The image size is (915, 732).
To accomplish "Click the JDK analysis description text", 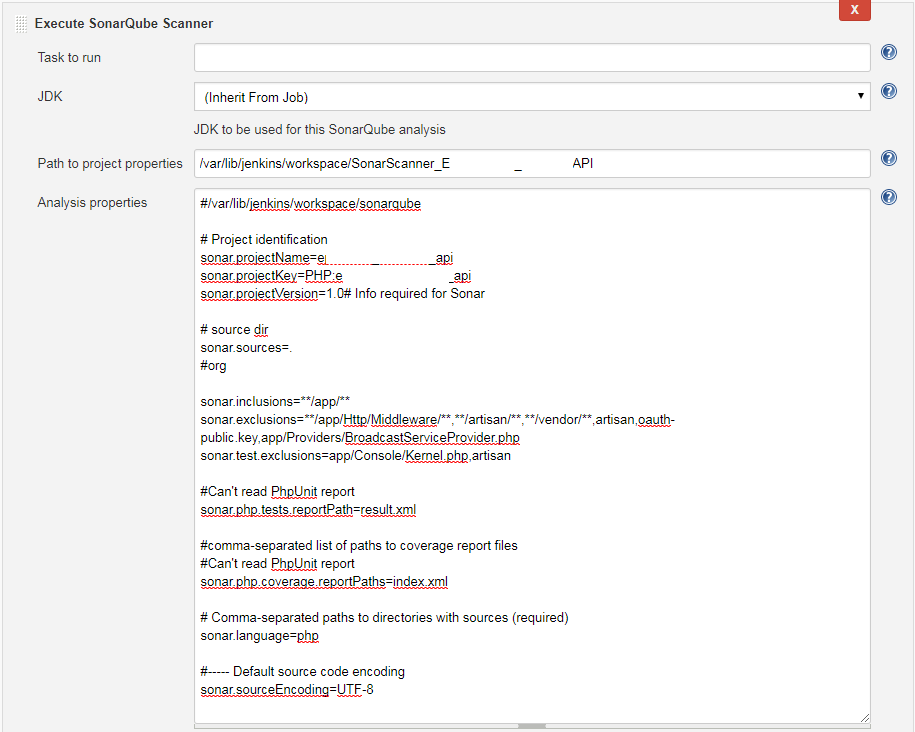I will pyautogui.click(x=319, y=130).
